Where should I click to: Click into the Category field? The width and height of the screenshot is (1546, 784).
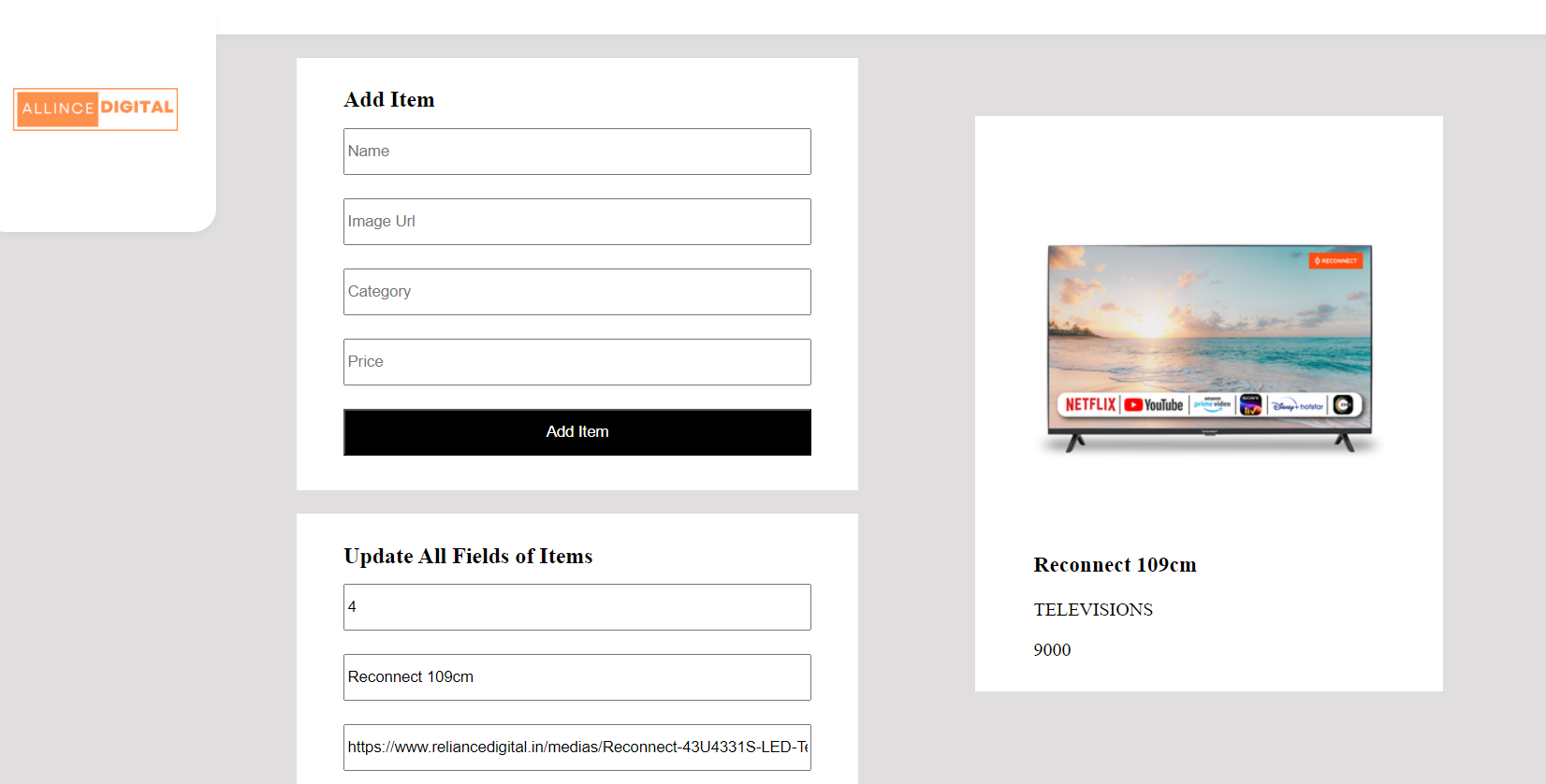(577, 292)
